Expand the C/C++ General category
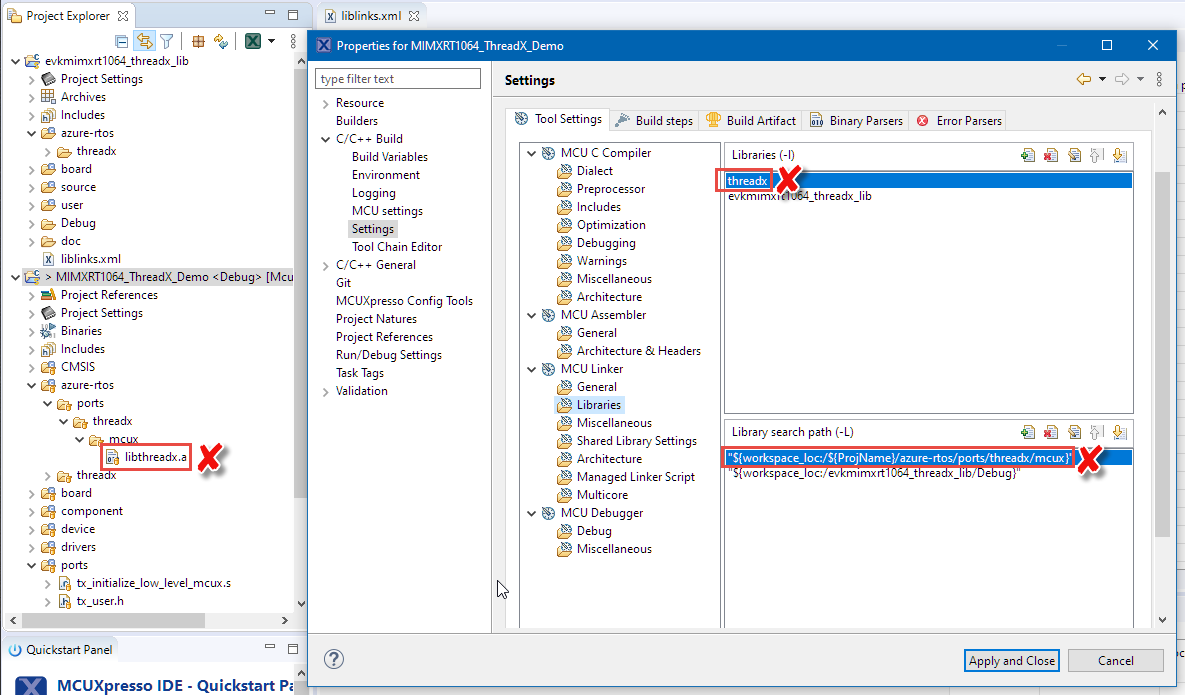The height and width of the screenshot is (695, 1185). [326, 265]
